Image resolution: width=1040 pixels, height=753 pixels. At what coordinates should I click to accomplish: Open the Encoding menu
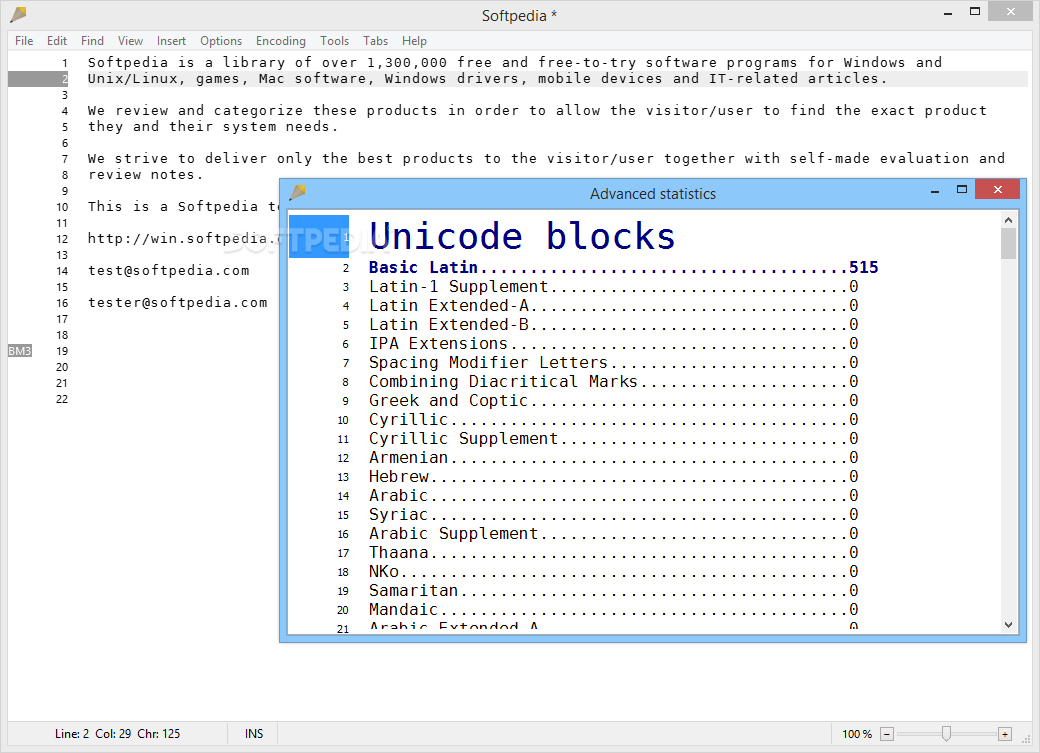click(x=281, y=40)
